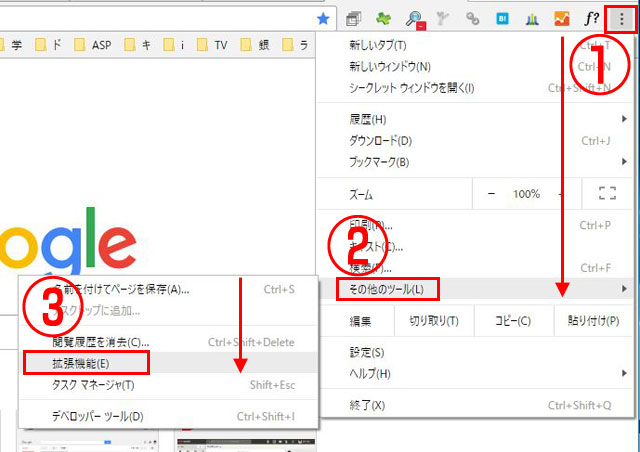Select 終了(X) to quit Chrome

476,405
